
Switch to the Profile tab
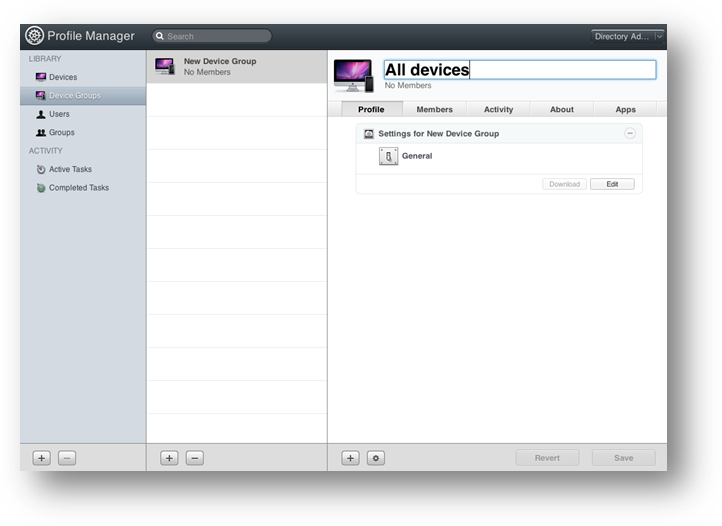[371, 109]
